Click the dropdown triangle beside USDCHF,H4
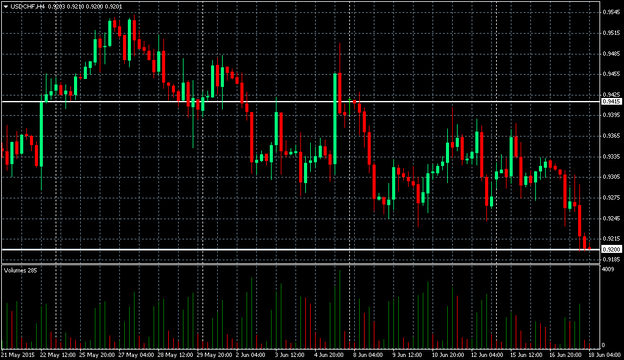 click(6, 7)
